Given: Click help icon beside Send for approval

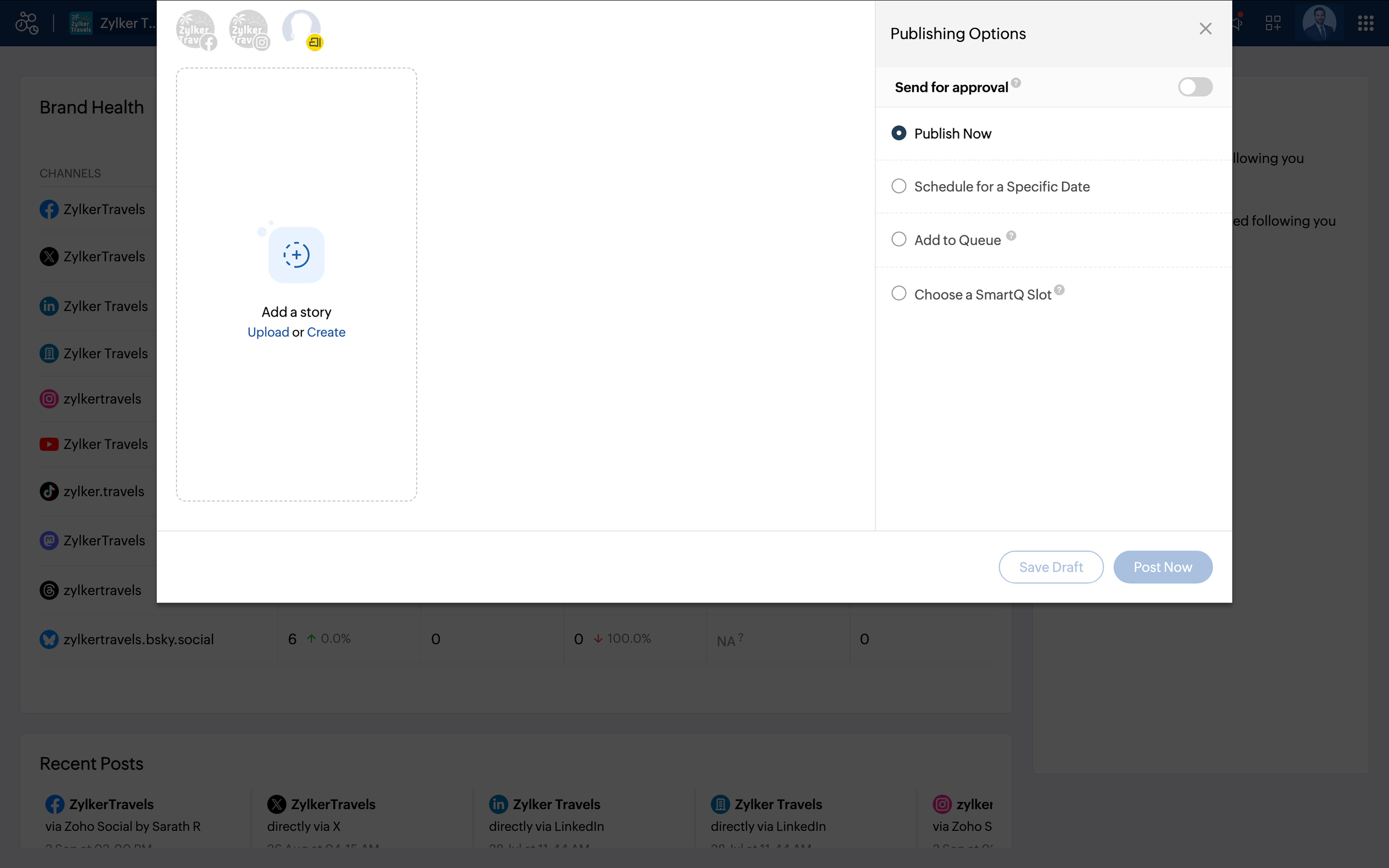Looking at the screenshot, I should pos(1016,83).
